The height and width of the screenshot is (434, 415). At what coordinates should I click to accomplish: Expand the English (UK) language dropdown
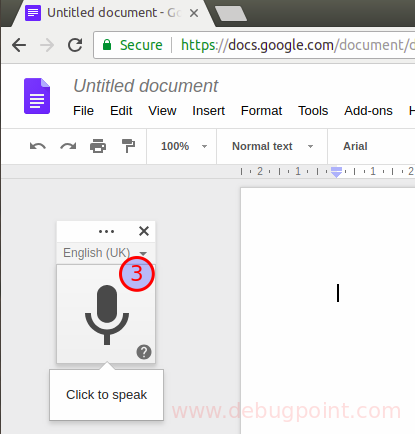(105, 253)
